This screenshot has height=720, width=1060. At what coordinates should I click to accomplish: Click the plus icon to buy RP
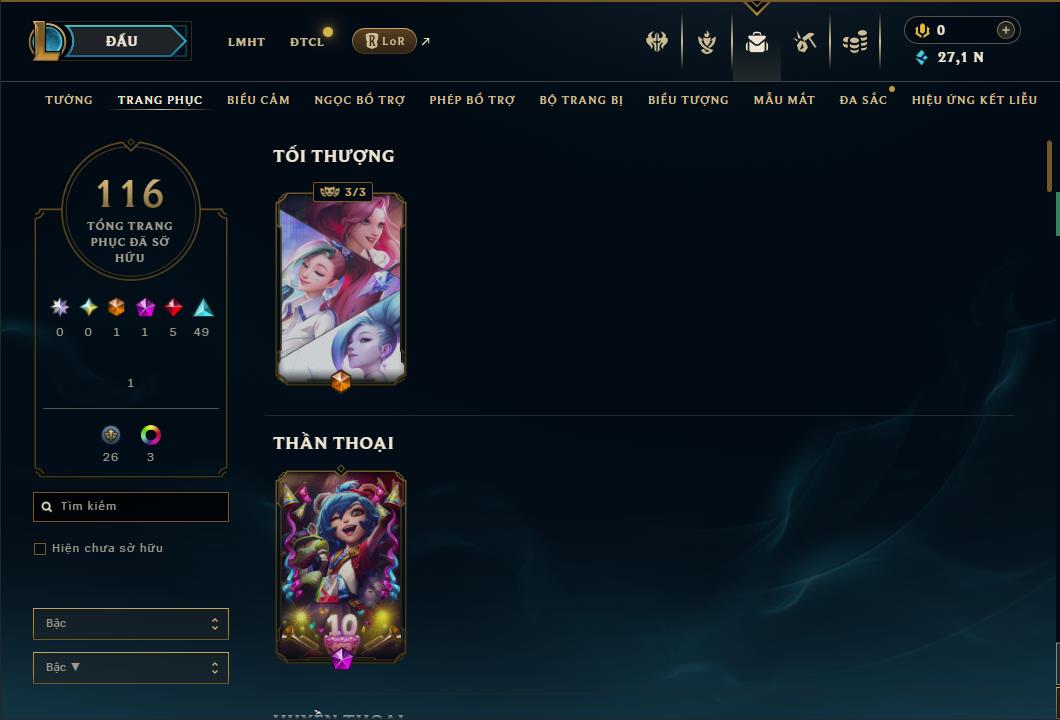coord(1005,30)
